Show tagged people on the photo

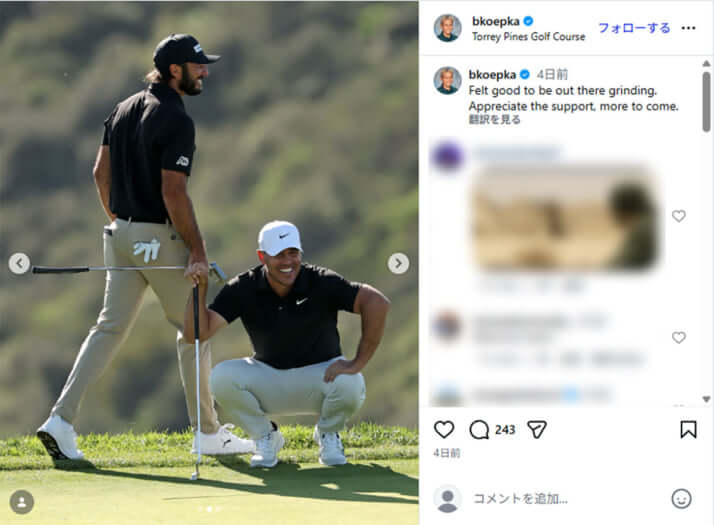click(x=21, y=502)
